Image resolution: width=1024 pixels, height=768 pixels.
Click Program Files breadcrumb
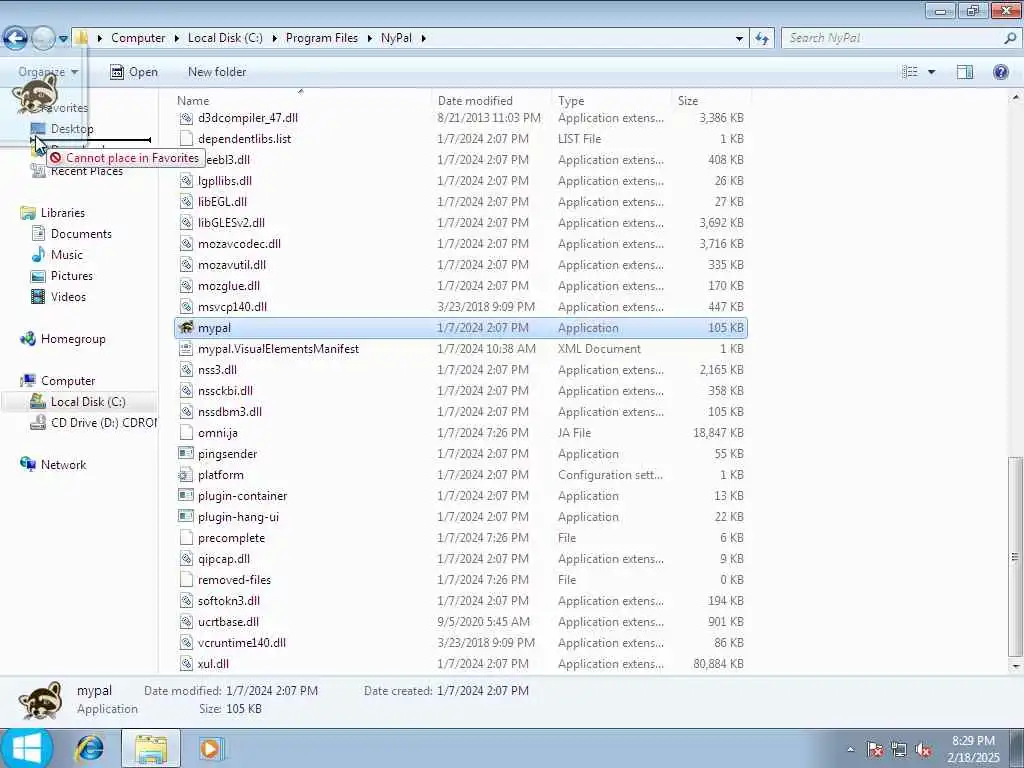(x=322, y=38)
